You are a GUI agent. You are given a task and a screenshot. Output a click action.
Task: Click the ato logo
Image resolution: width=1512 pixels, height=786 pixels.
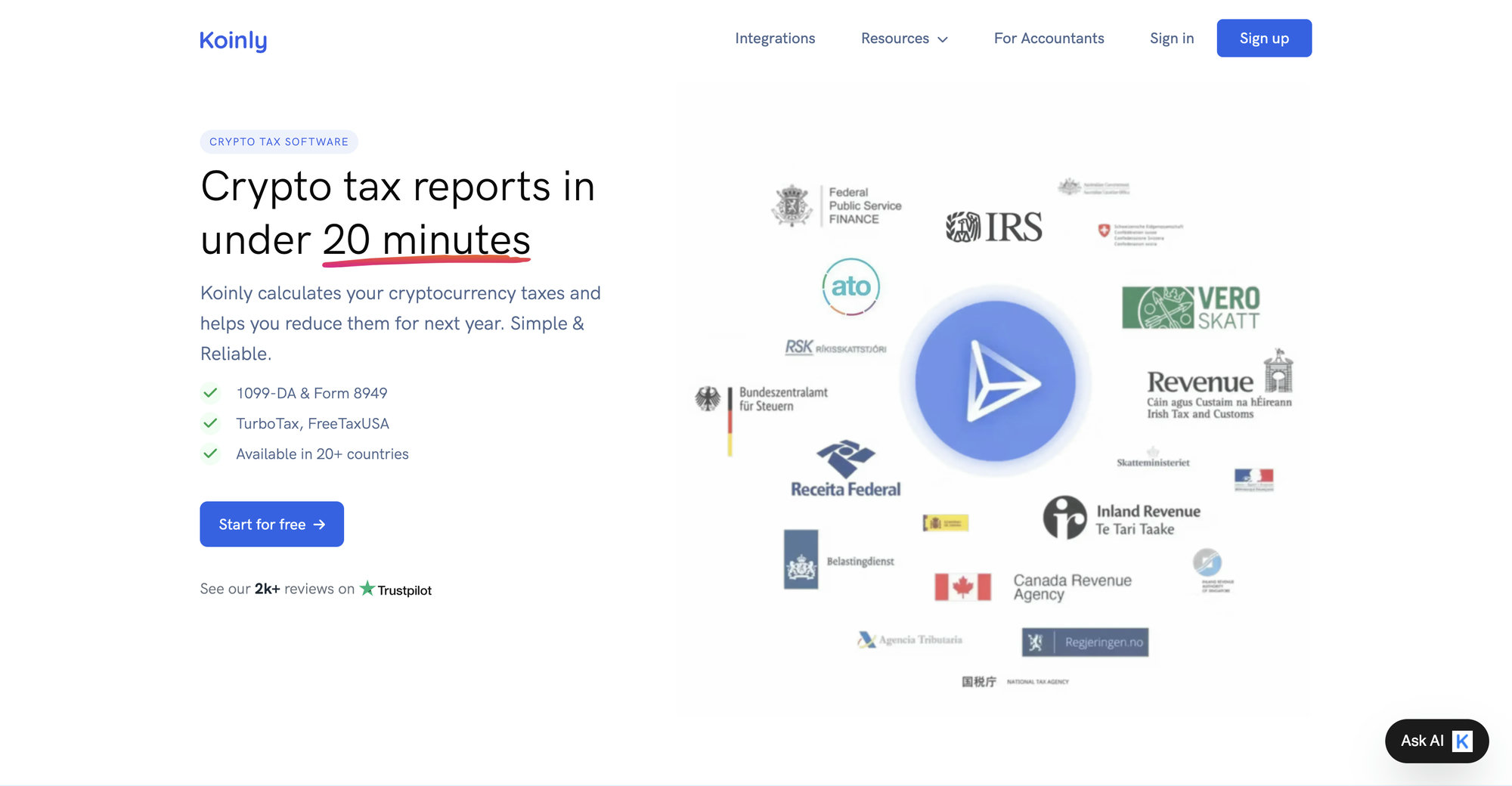(850, 286)
